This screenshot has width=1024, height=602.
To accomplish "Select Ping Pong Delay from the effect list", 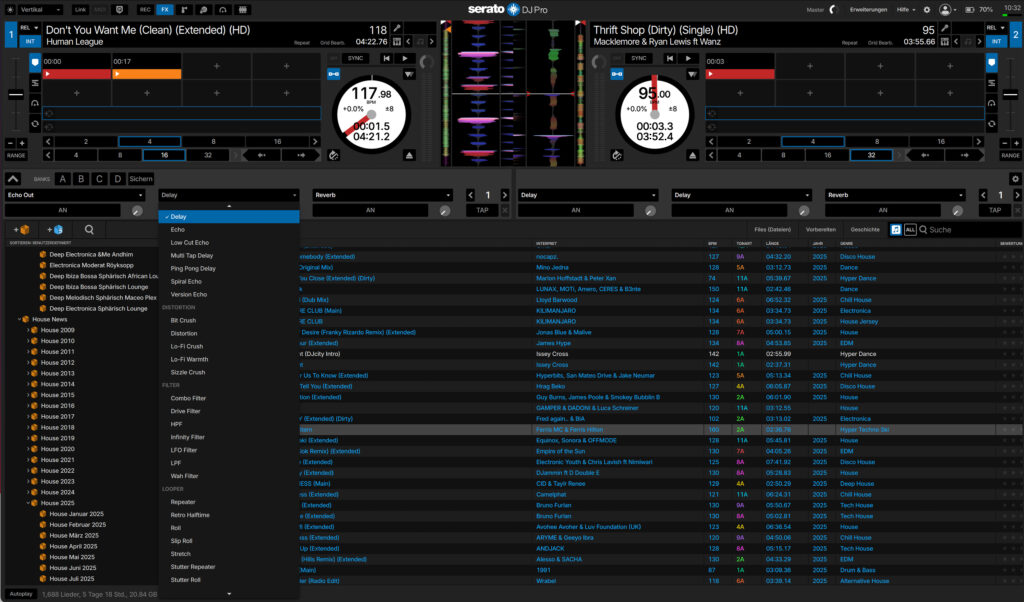I will coord(193,268).
